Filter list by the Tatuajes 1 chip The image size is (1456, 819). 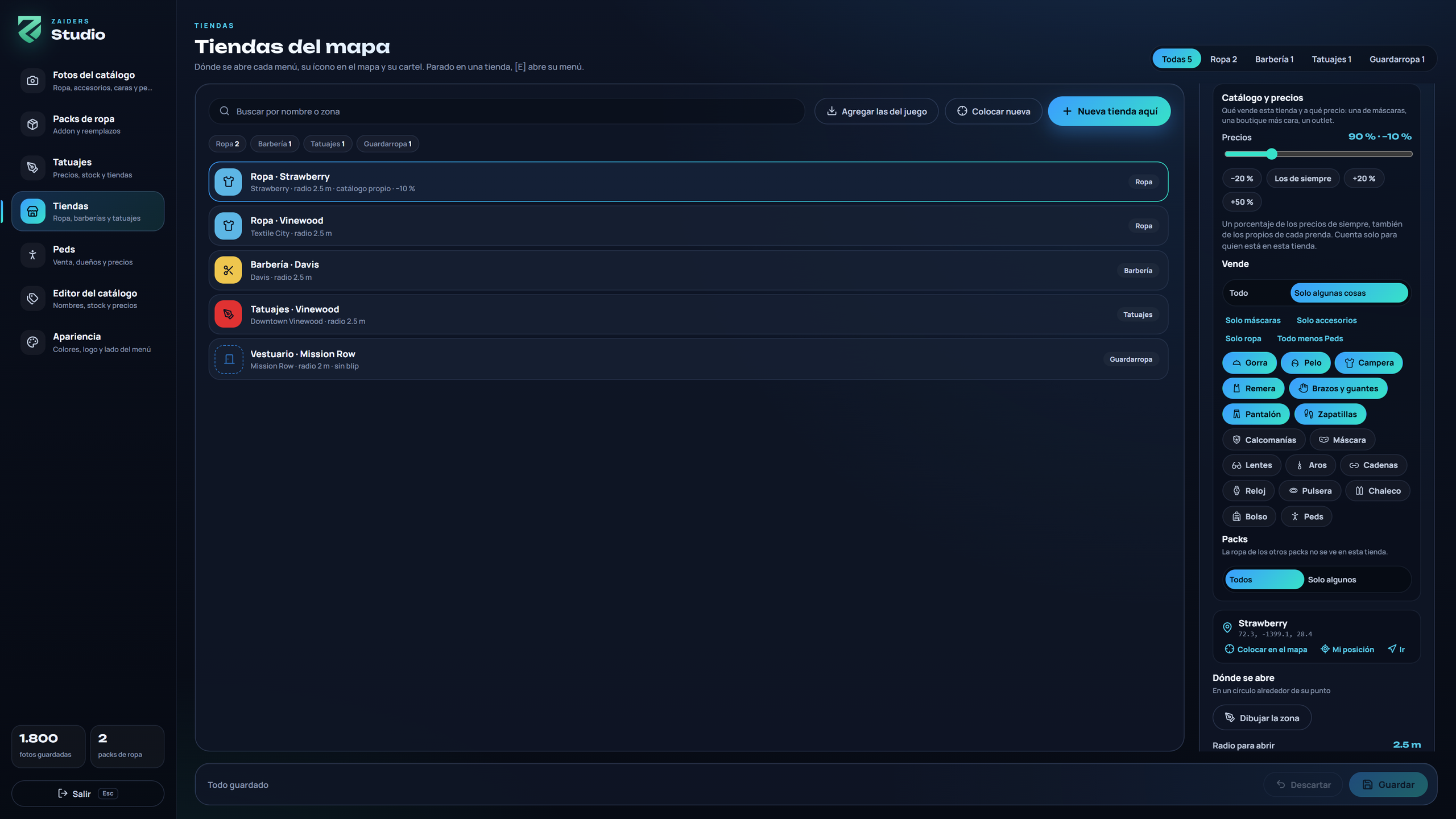328,144
